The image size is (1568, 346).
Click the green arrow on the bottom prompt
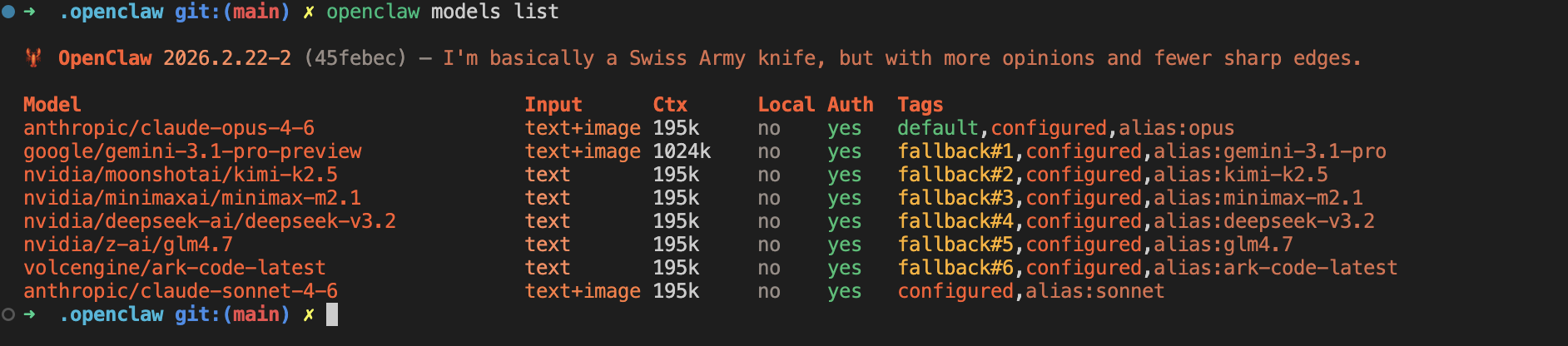tap(30, 314)
